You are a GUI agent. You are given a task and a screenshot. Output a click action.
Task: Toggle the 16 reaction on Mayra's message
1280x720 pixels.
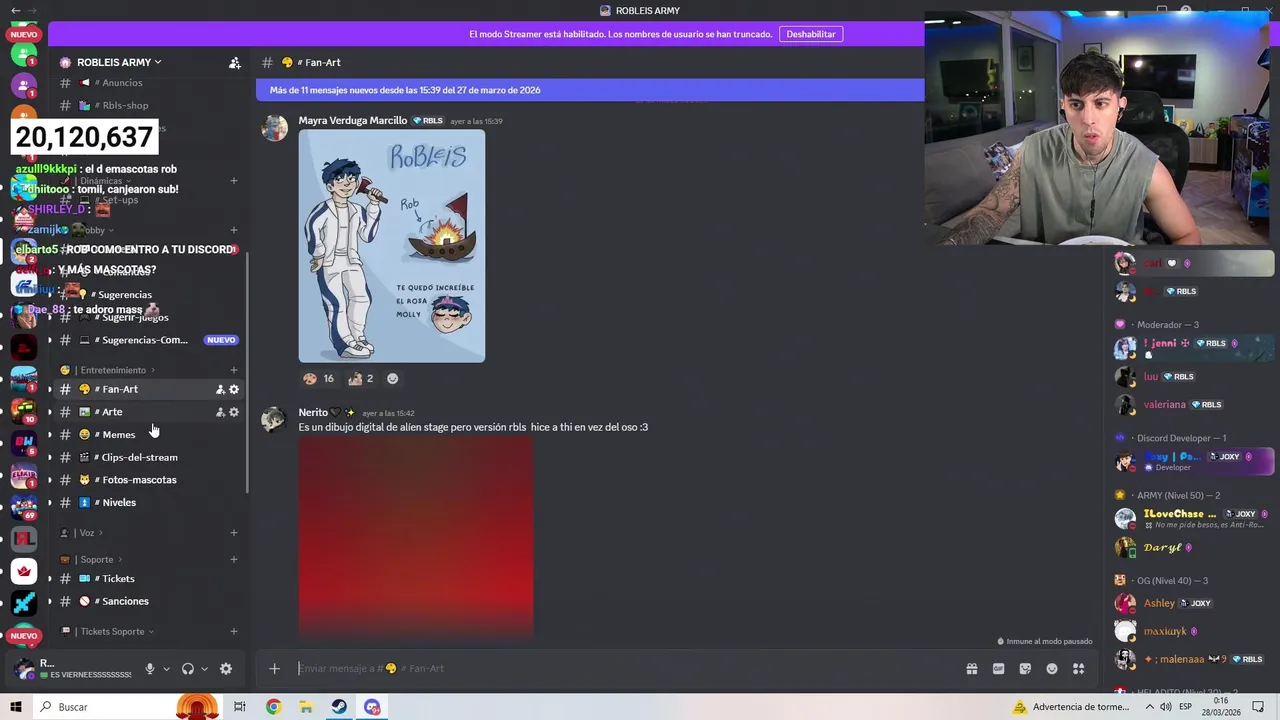point(318,378)
